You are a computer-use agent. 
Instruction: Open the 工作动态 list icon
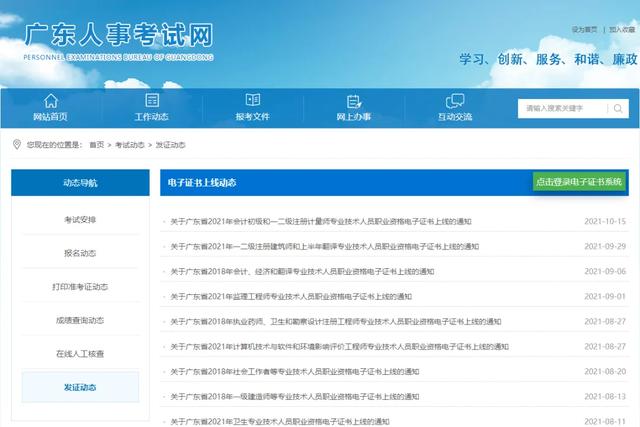[152, 100]
